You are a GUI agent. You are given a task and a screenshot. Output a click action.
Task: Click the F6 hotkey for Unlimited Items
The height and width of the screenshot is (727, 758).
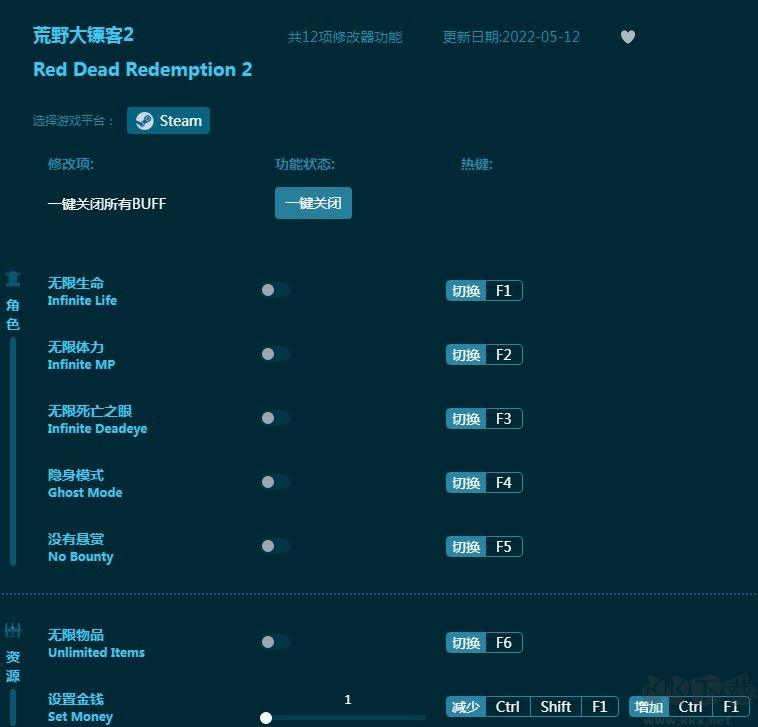(x=504, y=642)
